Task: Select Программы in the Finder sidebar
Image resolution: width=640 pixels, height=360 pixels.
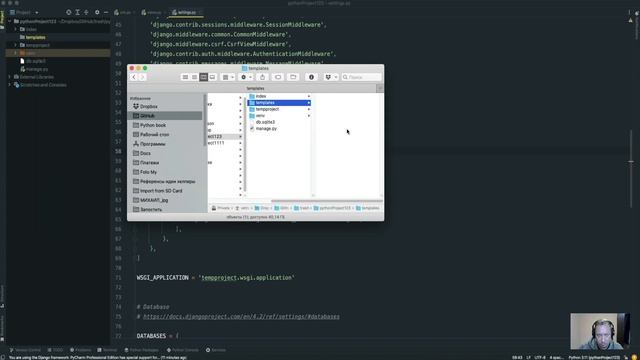Action: (165, 144)
